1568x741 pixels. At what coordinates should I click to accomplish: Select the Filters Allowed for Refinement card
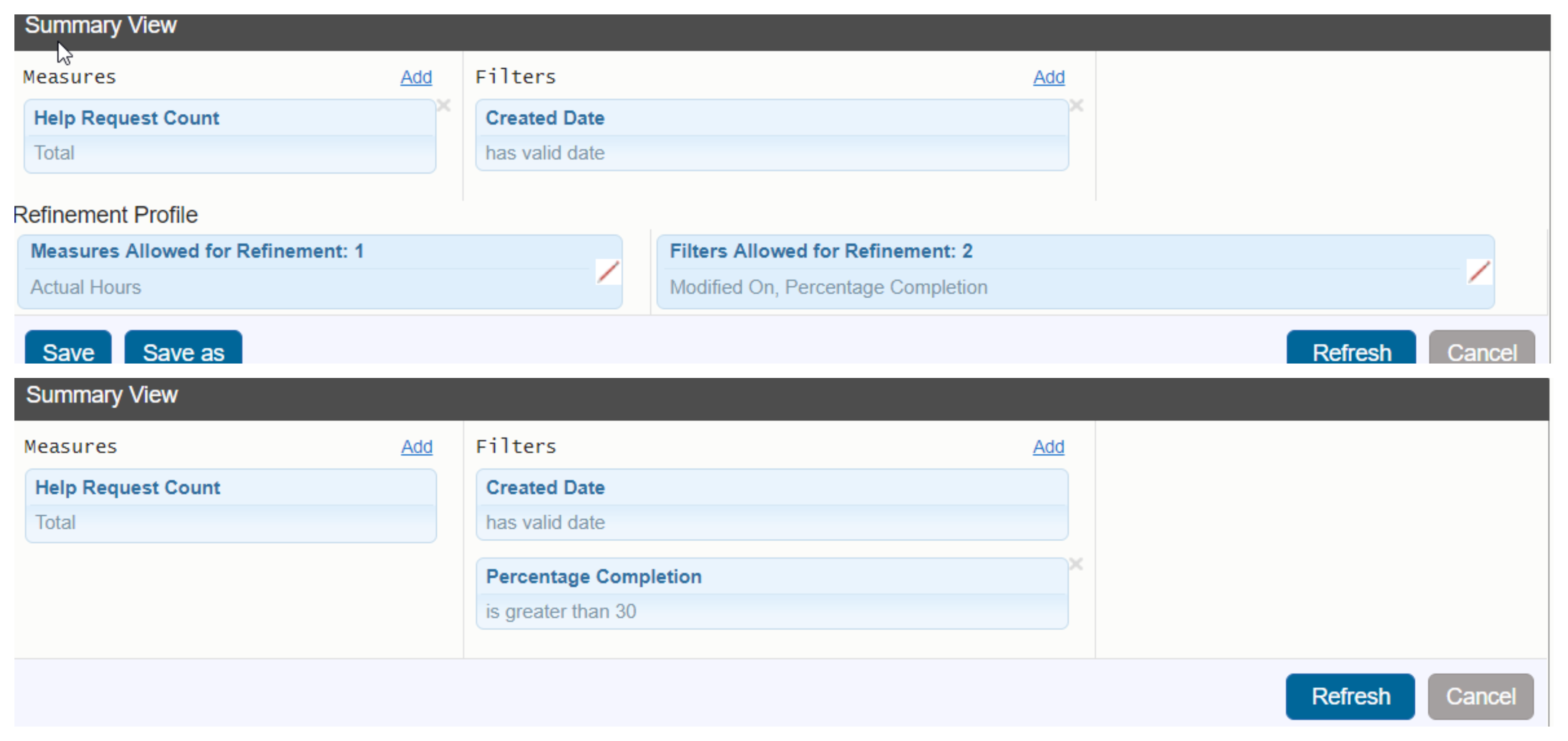(x=1059, y=271)
